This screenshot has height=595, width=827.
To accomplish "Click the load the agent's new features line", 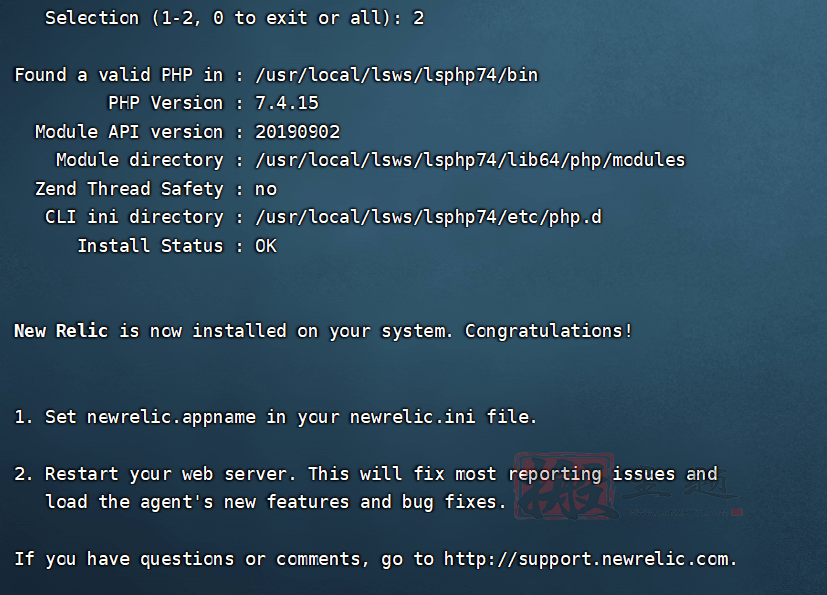I will [276, 502].
